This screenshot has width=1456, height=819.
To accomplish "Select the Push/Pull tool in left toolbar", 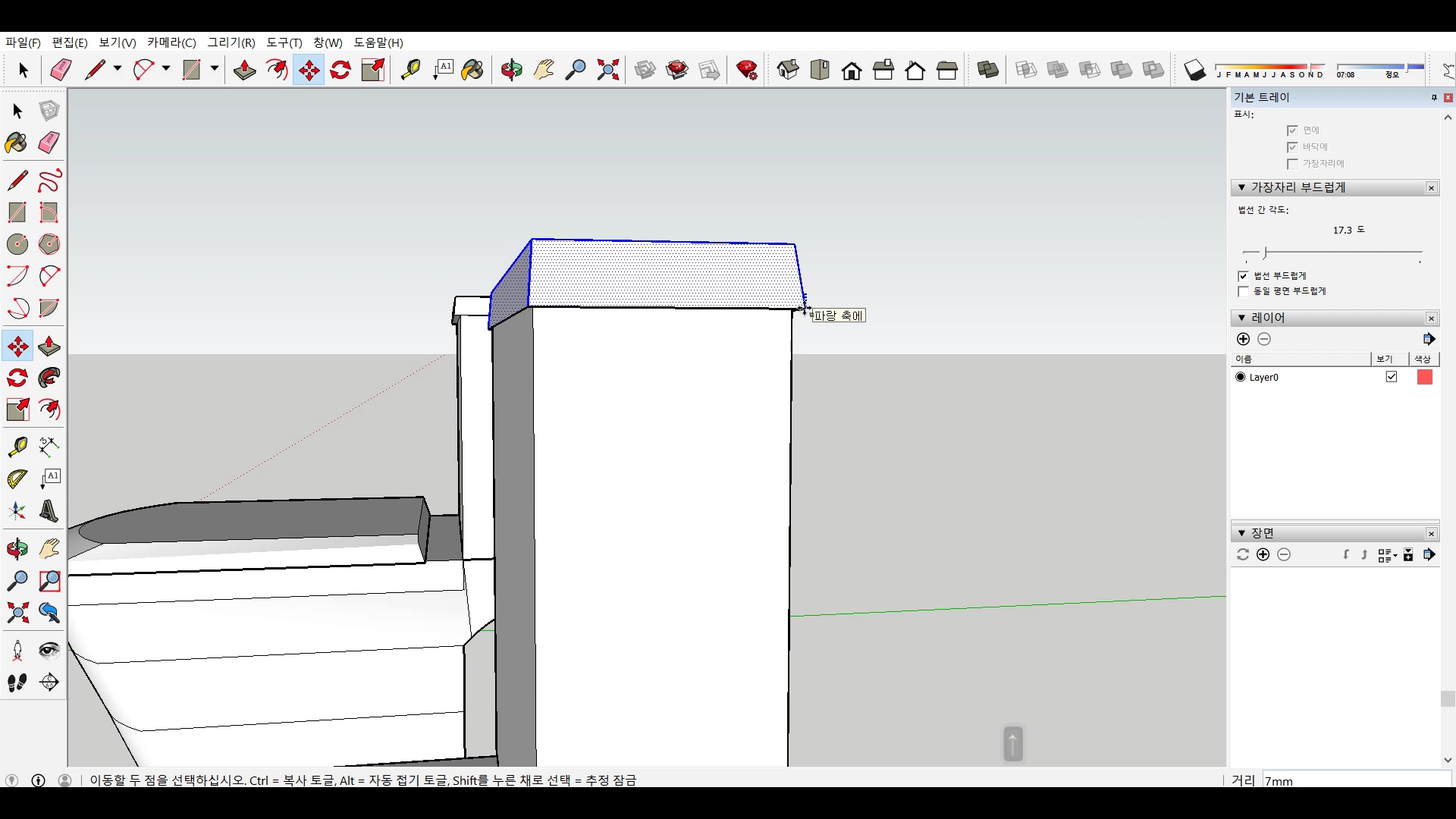I will click(x=49, y=347).
